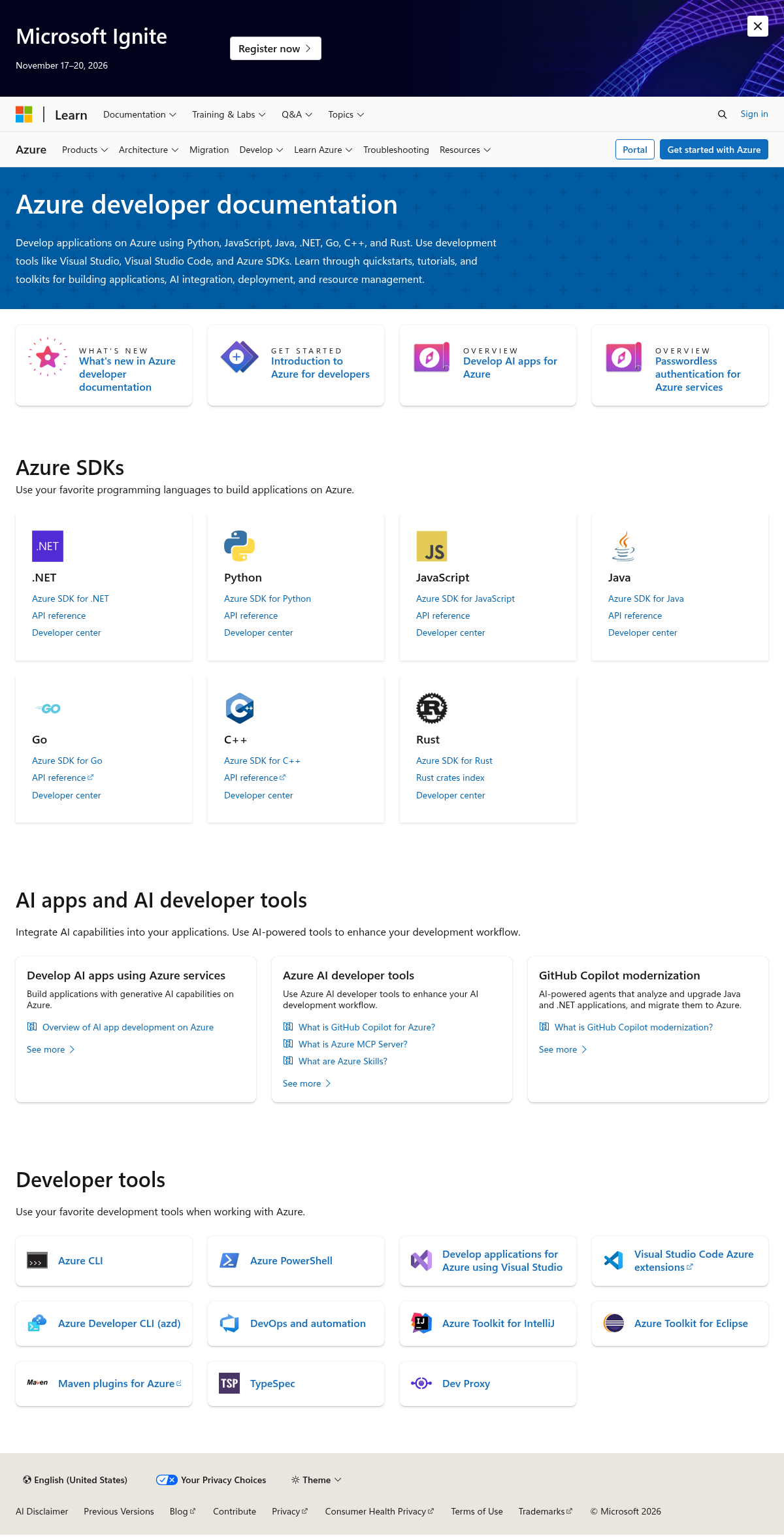This screenshot has height=1540, width=784.
Task: Click the JavaScript JS logo icon
Action: (x=432, y=546)
